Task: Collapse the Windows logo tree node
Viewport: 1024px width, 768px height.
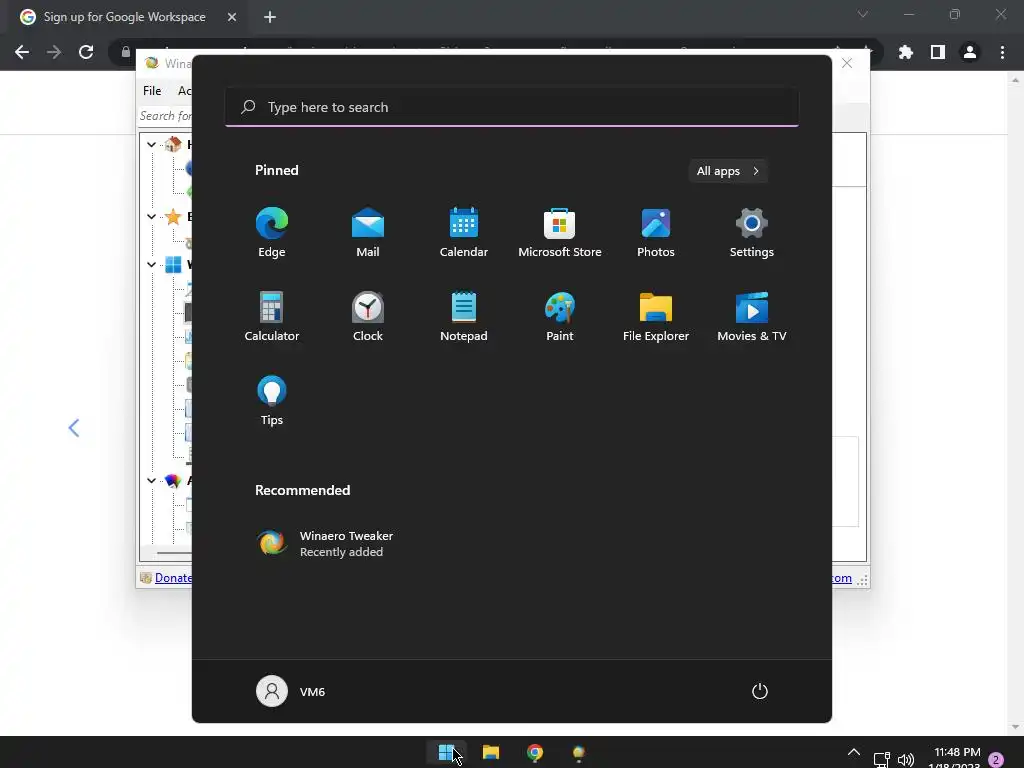Action: [x=152, y=264]
